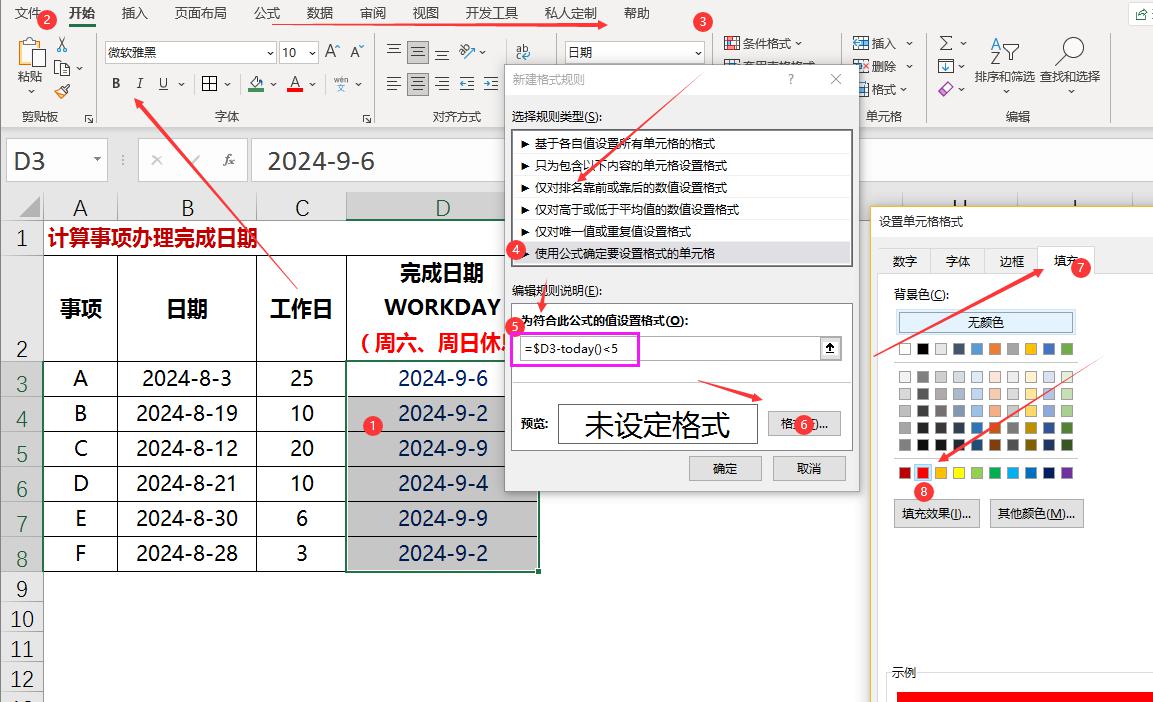Open the 插入 ribbon tab

coord(135,13)
